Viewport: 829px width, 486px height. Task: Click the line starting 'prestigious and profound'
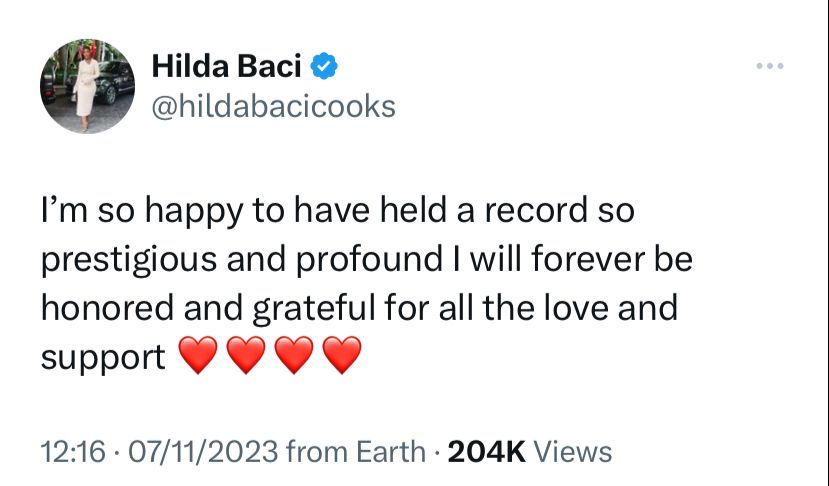tap(367, 261)
